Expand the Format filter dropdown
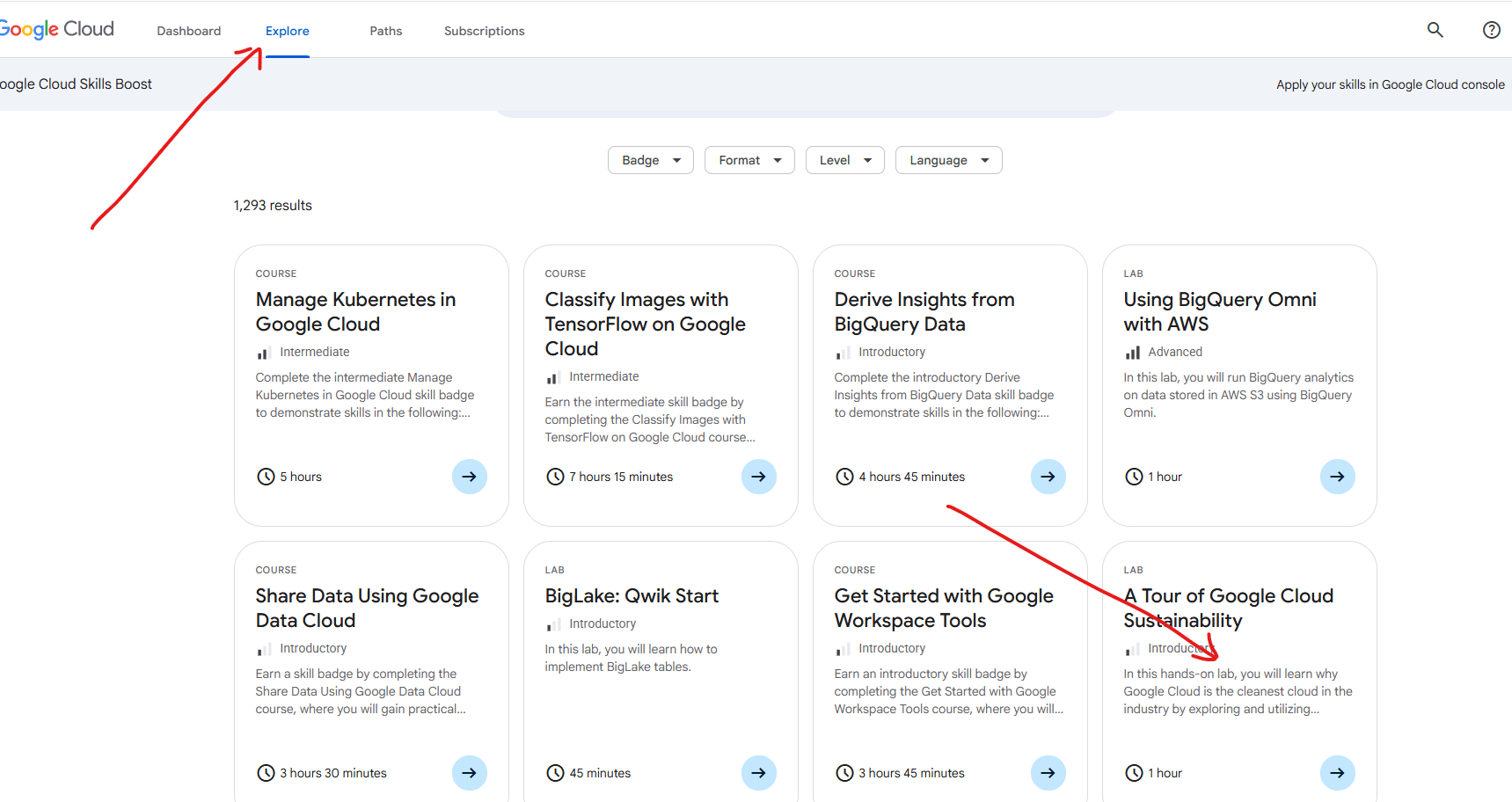Screen dimensions: 1512x802 749,160
